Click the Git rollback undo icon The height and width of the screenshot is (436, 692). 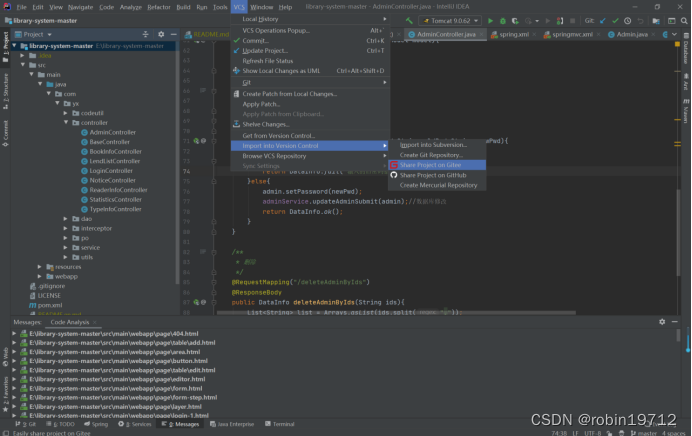tap(640, 21)
